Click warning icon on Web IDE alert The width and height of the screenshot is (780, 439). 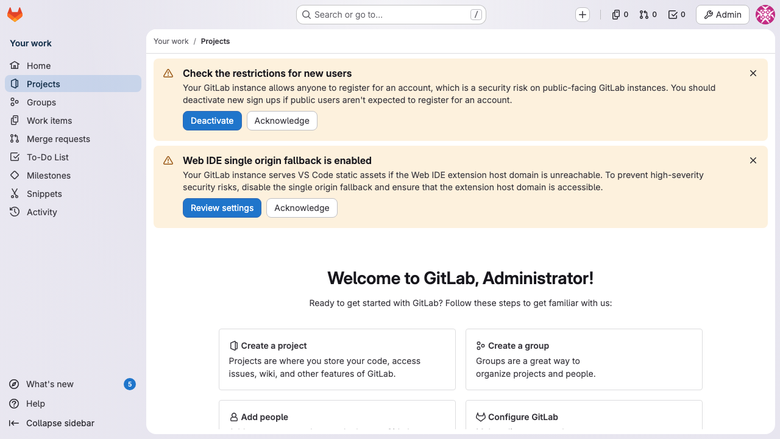point(168,161)
